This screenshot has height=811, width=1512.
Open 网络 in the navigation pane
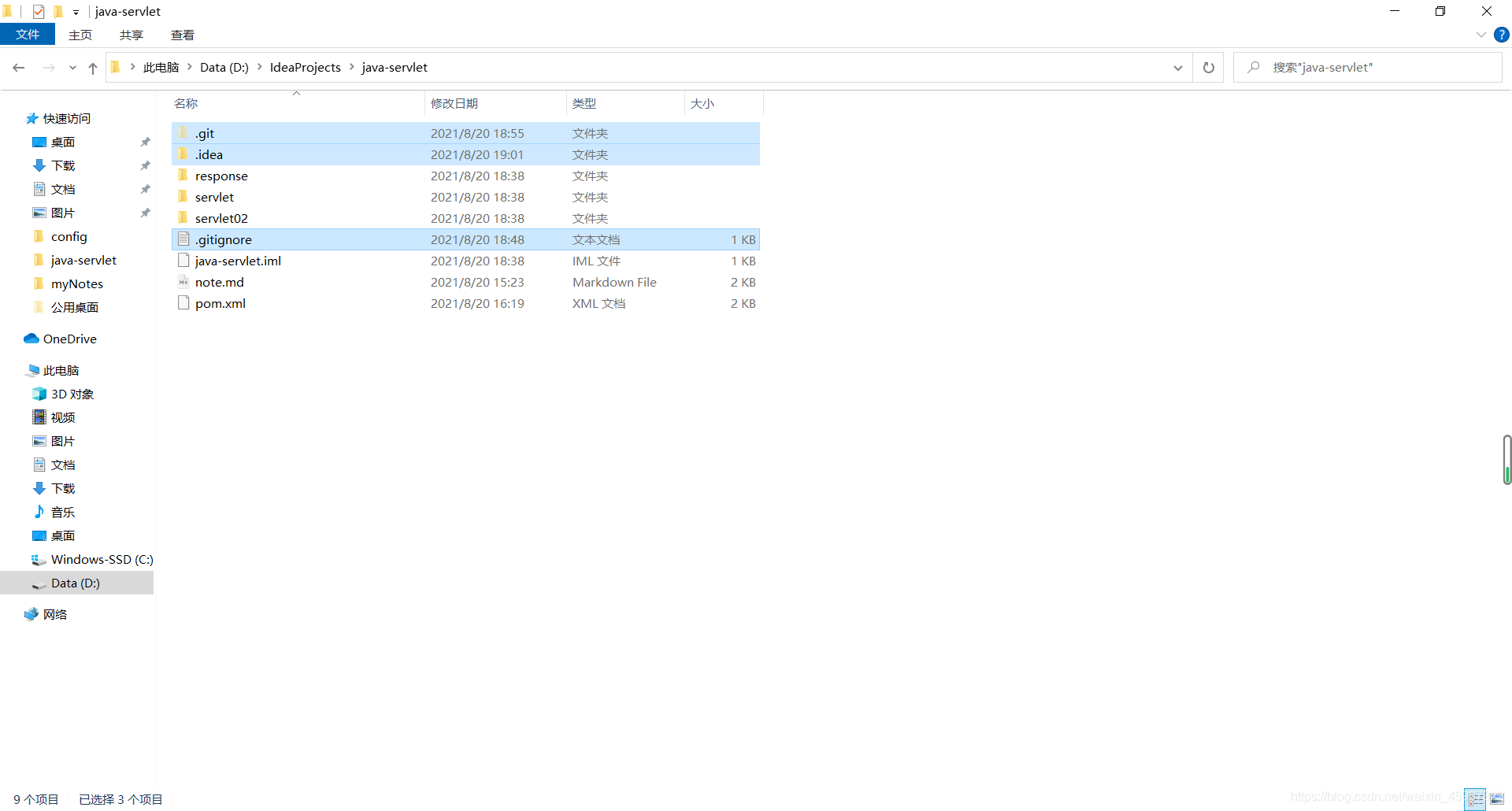(x=54, y=614)
